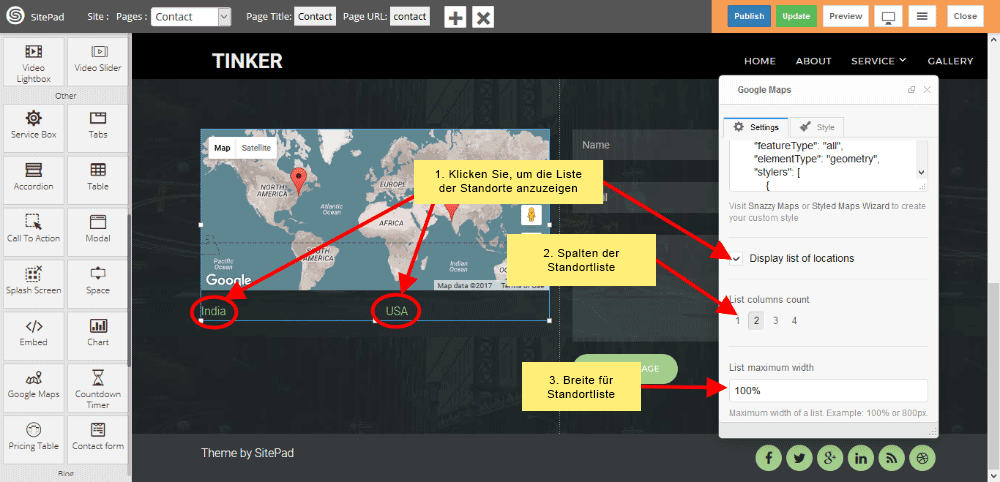Pick the Modal widget
Viewport: 1000px width, 482px height.
click(x=98, y=231)
